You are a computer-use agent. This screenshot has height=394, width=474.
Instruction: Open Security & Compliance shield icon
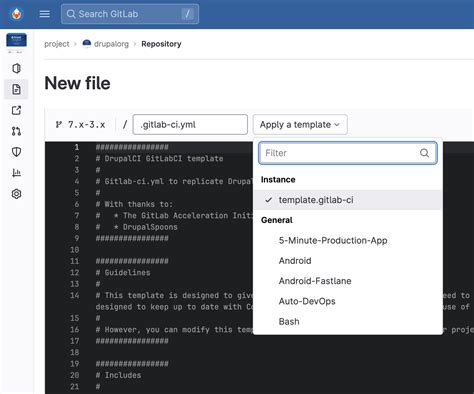pos(16,152)
